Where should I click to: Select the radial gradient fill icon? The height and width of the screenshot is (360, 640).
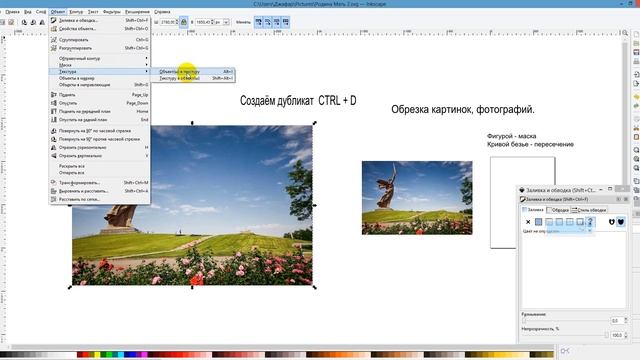point(559,222)
